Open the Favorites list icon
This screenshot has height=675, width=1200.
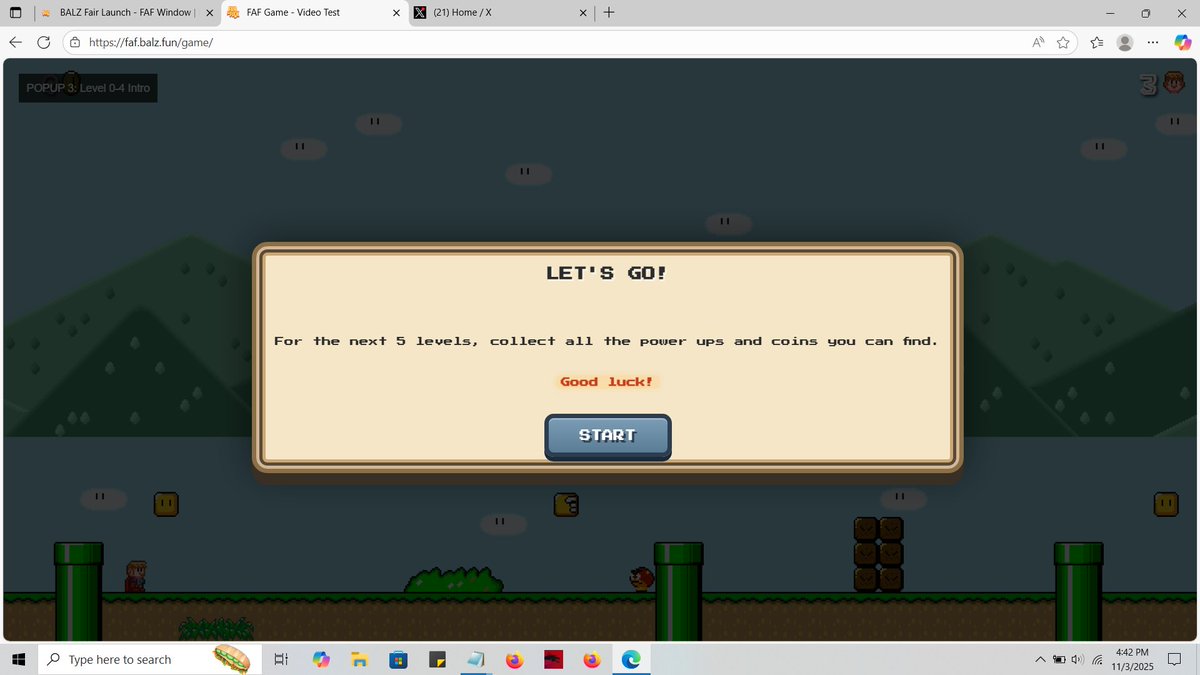click(1097, 42)
